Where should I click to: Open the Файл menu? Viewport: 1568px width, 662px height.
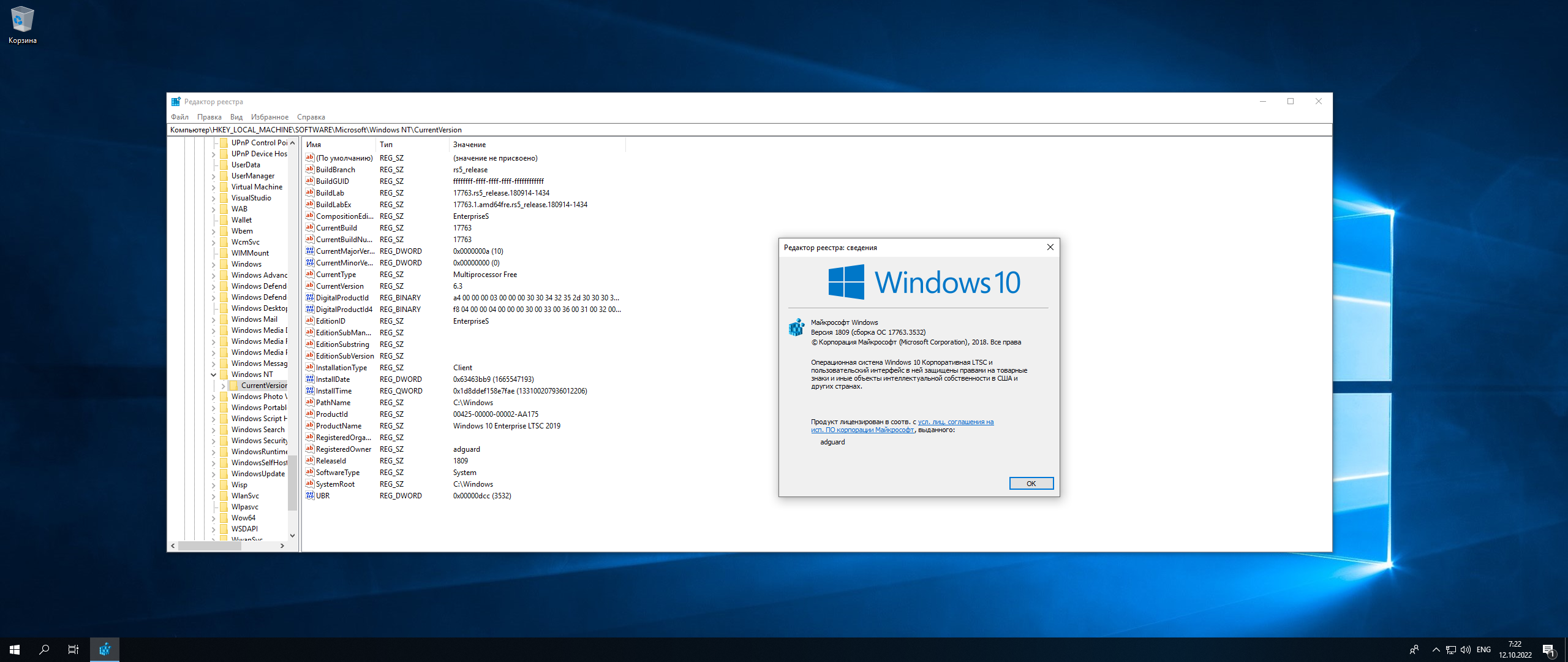tap(179, 116)
